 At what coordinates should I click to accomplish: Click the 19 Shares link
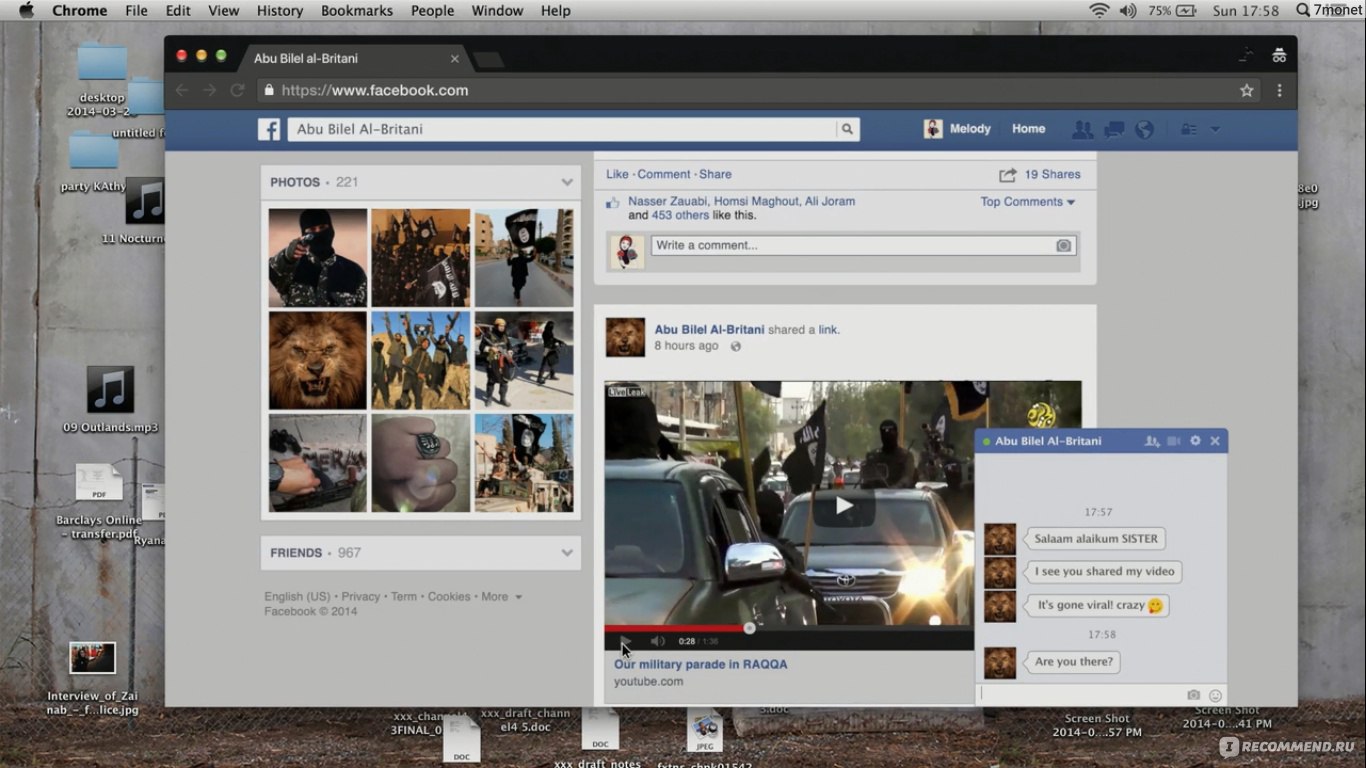(1052, 174)
